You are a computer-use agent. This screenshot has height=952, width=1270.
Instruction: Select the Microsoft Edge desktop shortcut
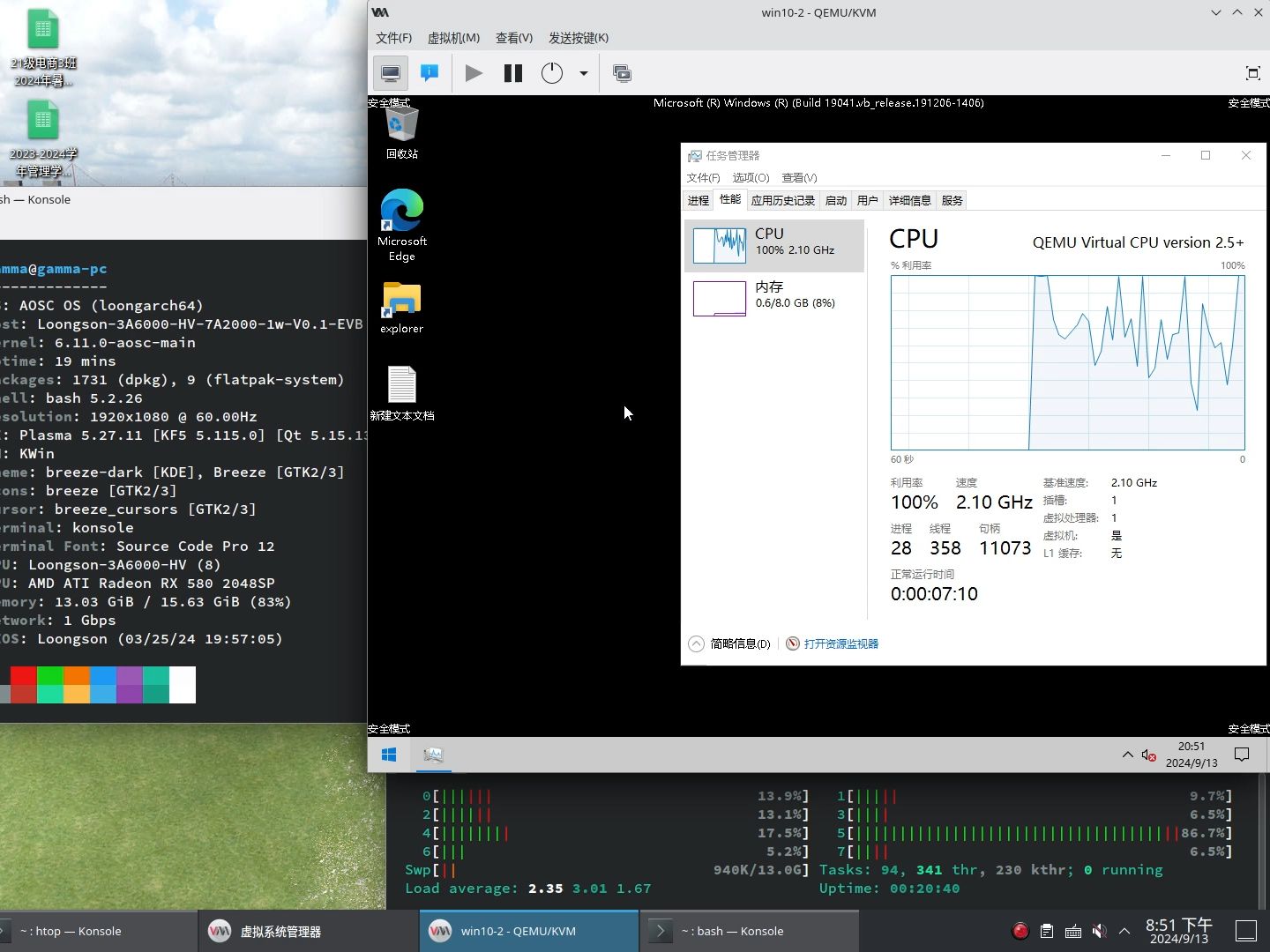[402, 225]
